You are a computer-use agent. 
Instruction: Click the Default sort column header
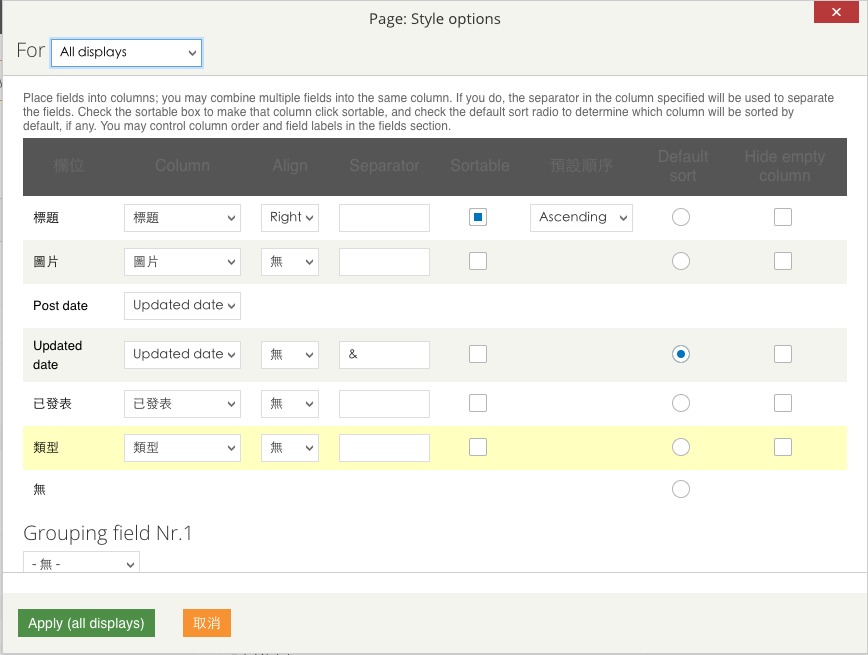coord(683,166)
